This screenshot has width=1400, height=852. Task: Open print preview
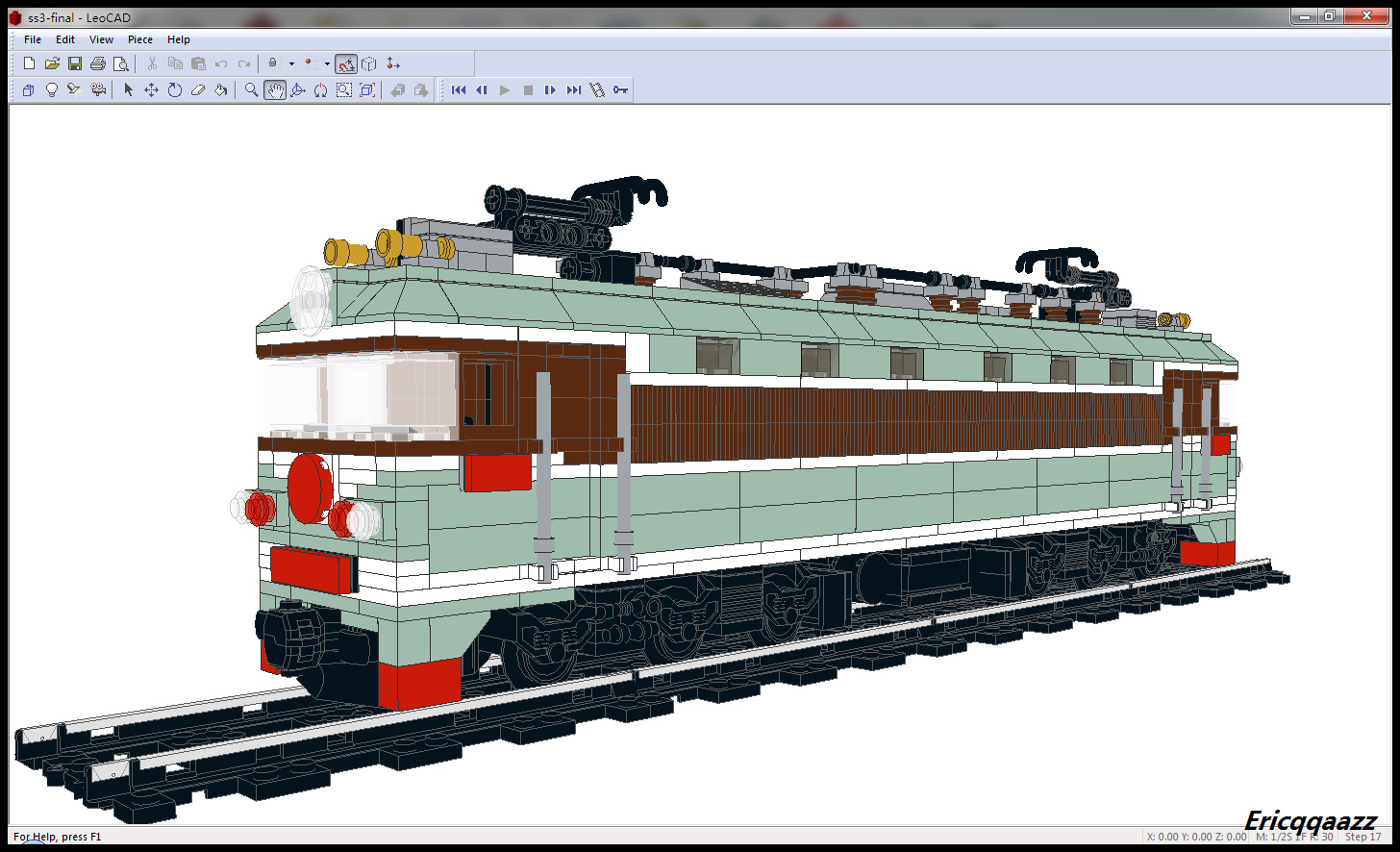pos(122,63)
